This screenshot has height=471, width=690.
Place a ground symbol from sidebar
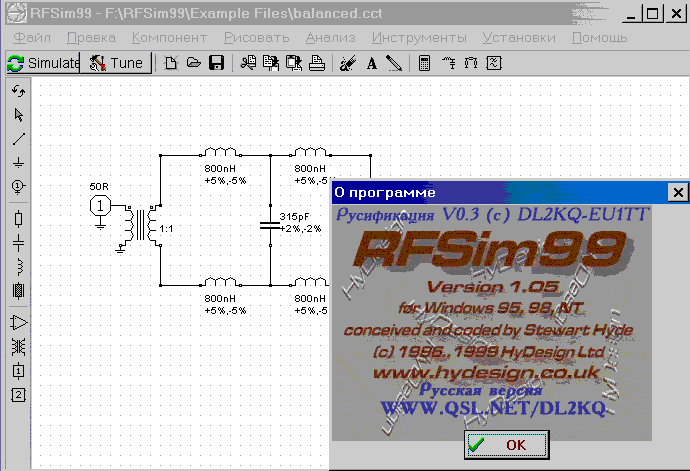click(18, 163)
